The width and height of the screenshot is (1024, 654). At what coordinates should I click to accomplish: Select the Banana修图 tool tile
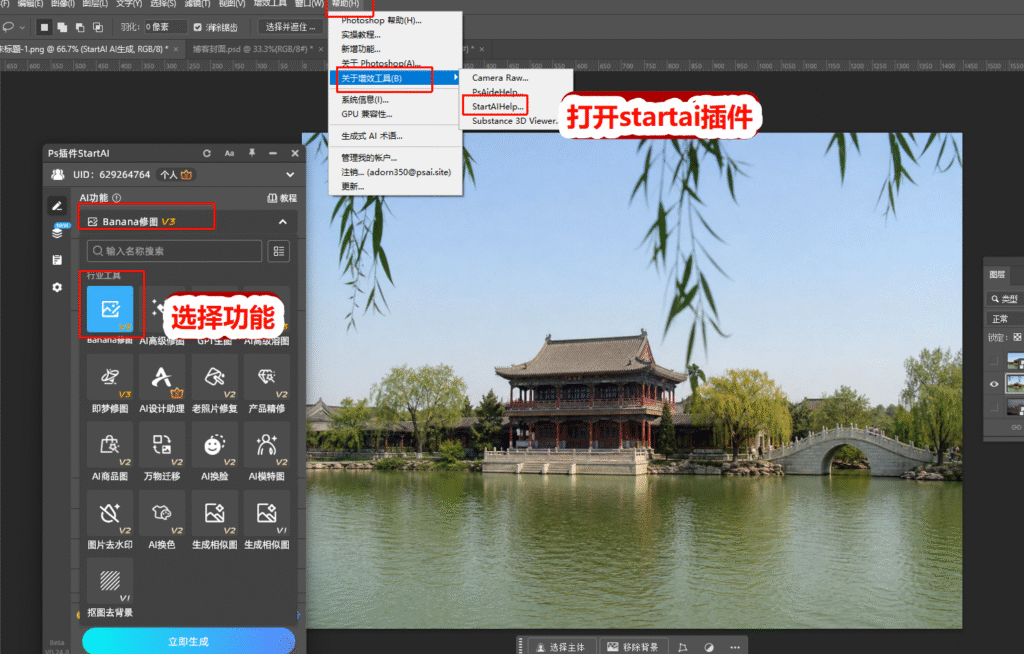click(110, 309)
